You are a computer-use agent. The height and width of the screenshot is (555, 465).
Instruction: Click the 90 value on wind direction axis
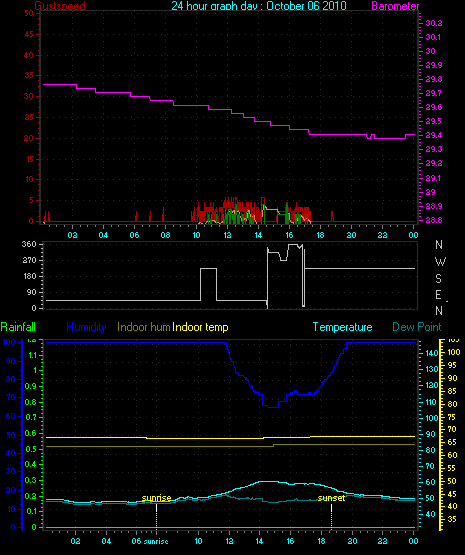[x=32, y=292]
